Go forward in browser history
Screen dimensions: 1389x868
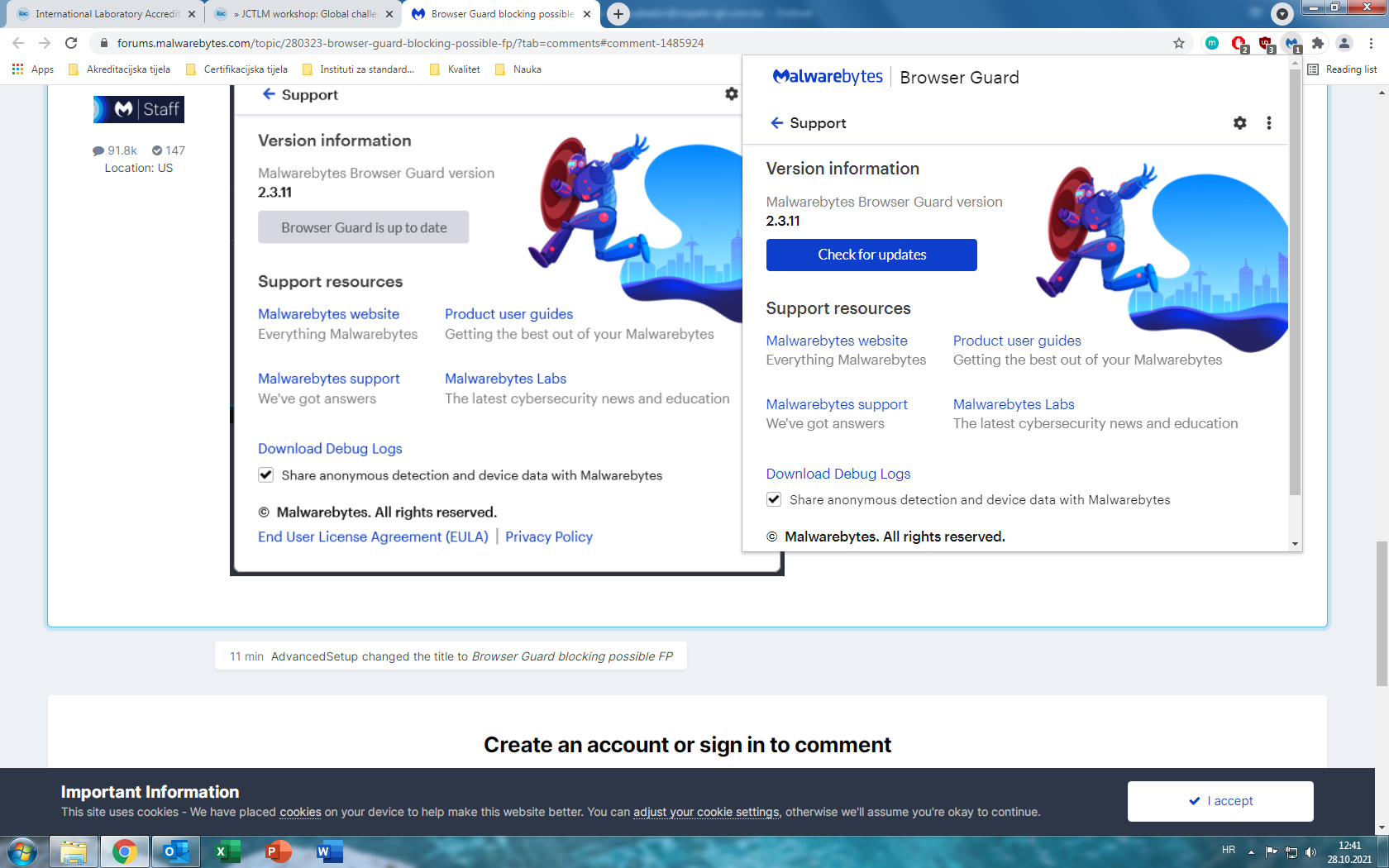45,43
